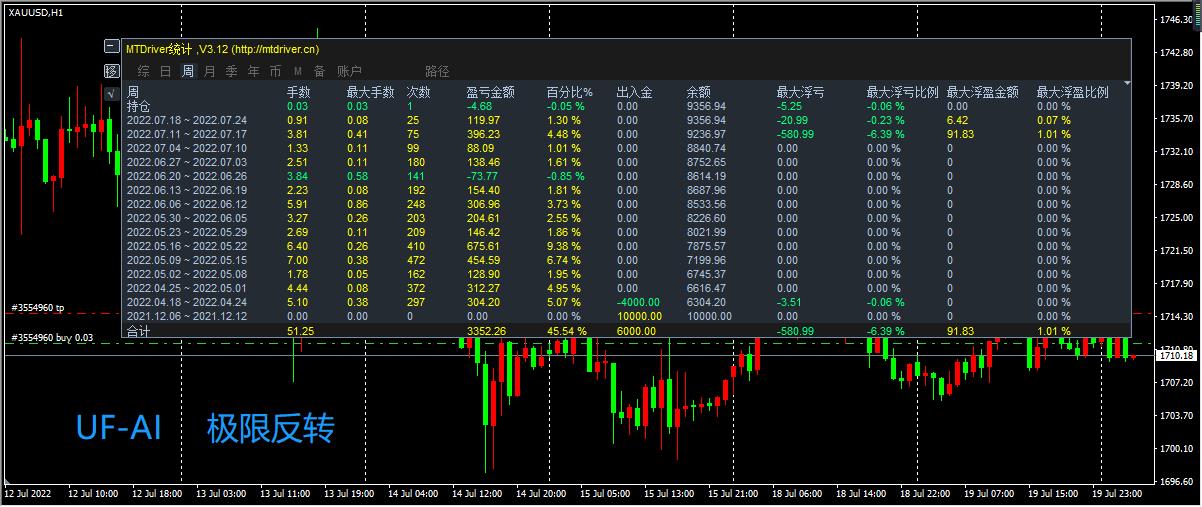Screen dimensions: 1202x507
Task: Open the 路径 path tab
Action: tap(437, 71)
